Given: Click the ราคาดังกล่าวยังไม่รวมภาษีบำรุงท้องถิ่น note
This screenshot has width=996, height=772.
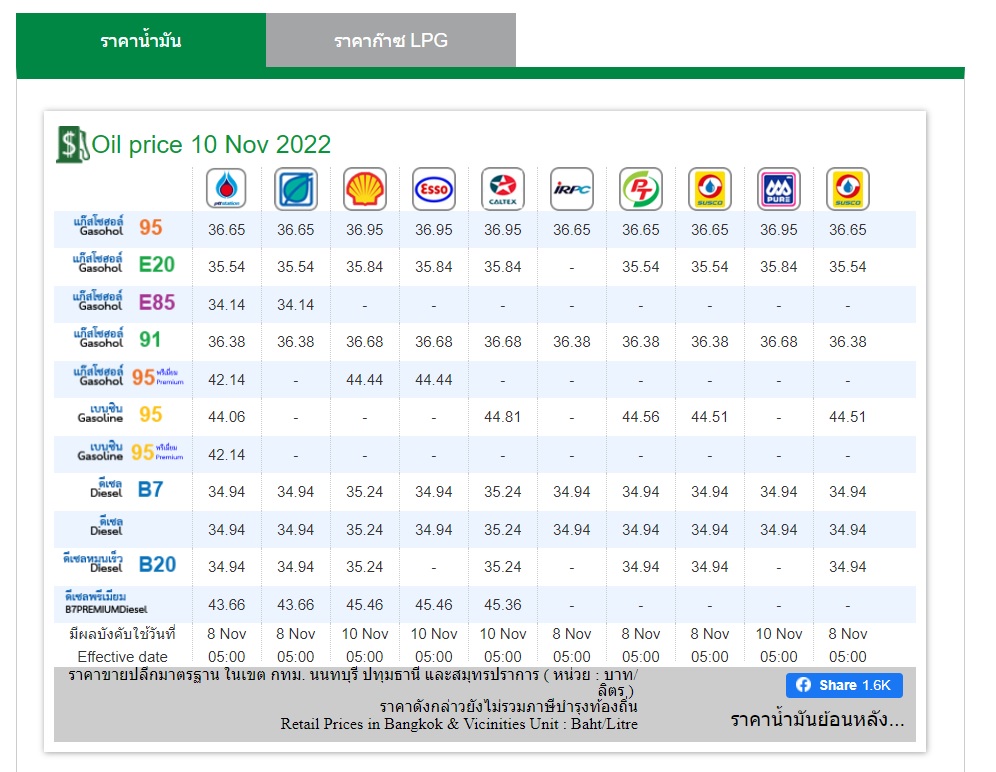Looking at the screenshot, I should [x=508, y=707].
